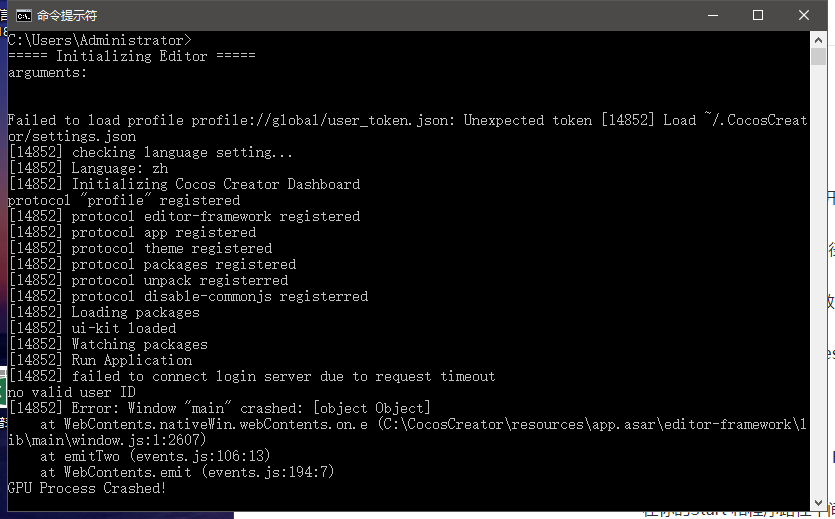
Task: Minimize the Command Prompt window
Action: (713, 15)
